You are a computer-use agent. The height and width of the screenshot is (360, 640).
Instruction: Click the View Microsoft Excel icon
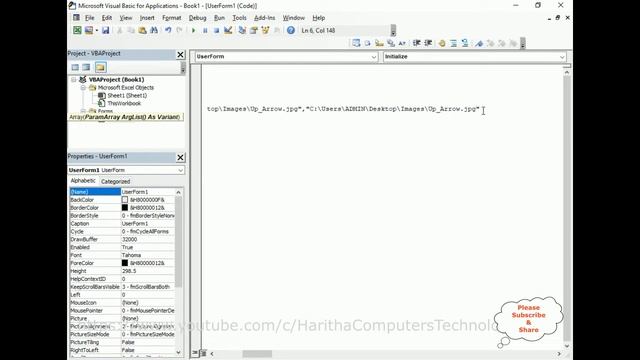click(77, 30)
